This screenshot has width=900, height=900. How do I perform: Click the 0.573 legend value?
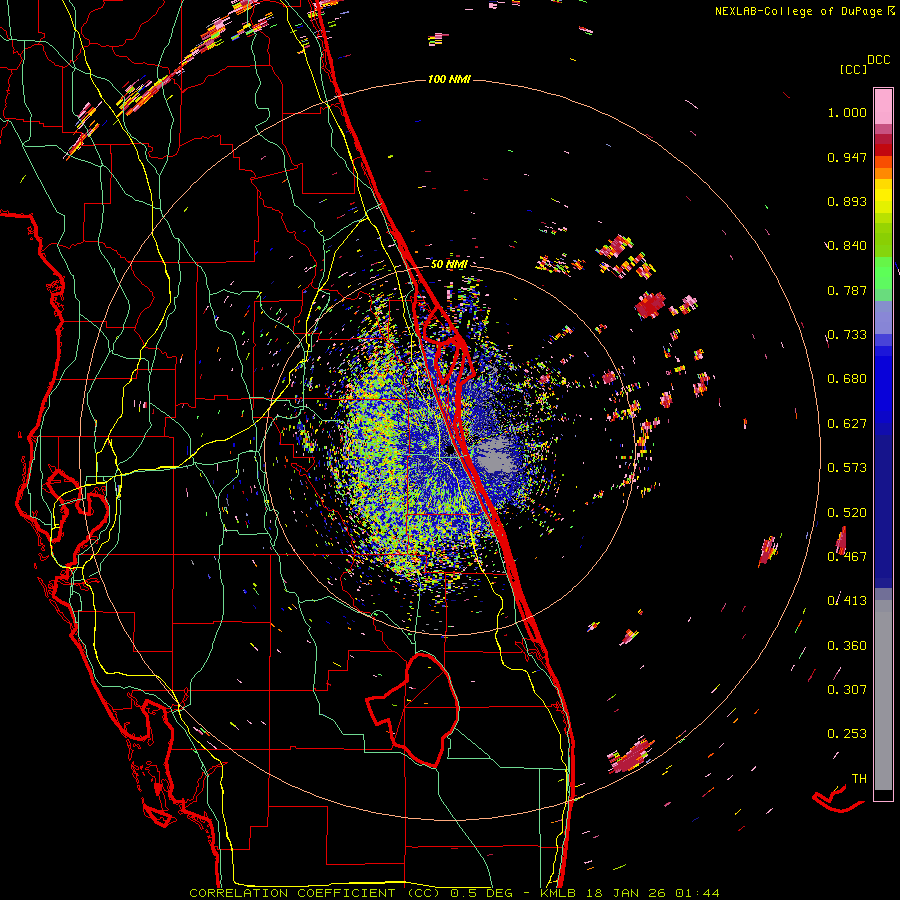[x=847, y=468]
